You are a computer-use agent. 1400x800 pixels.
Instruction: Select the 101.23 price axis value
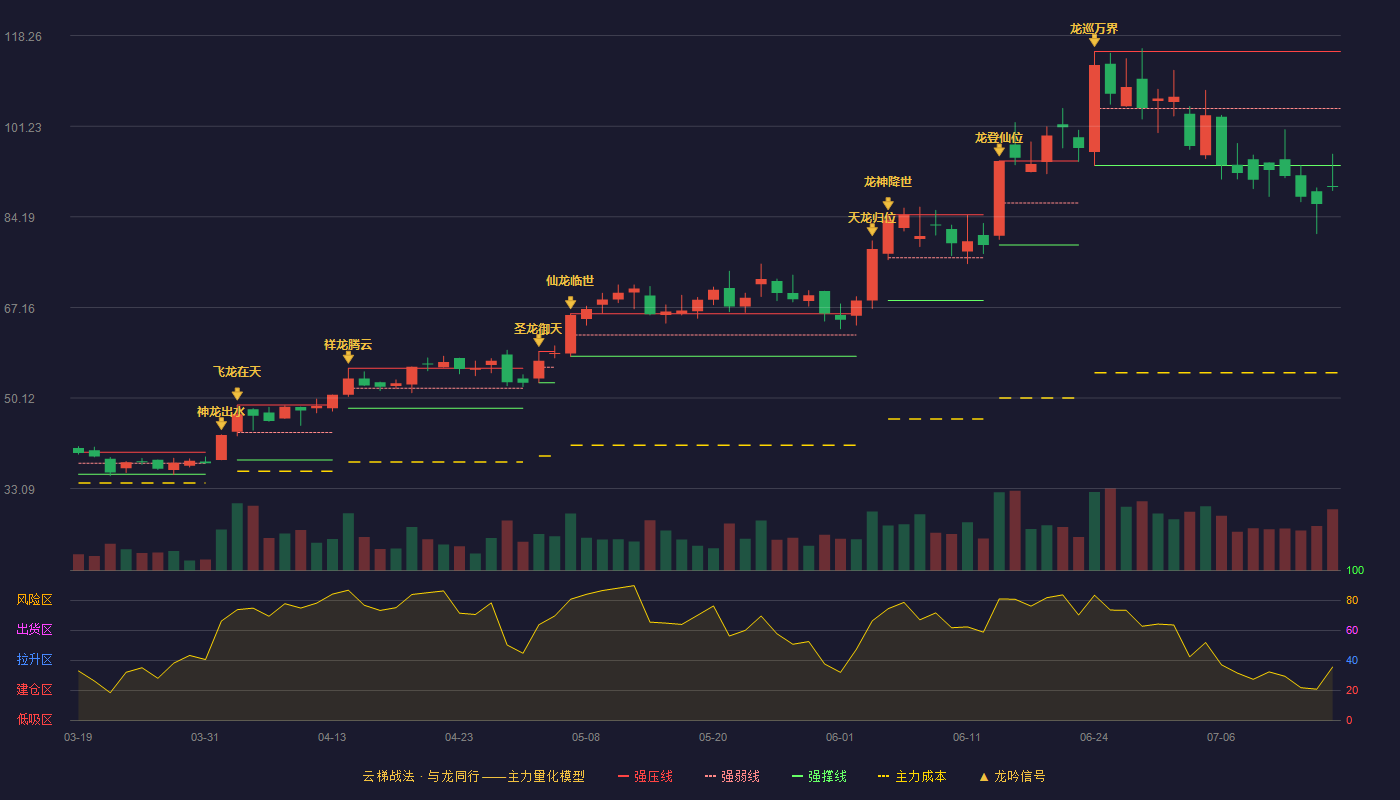click(x=23, y=127)
